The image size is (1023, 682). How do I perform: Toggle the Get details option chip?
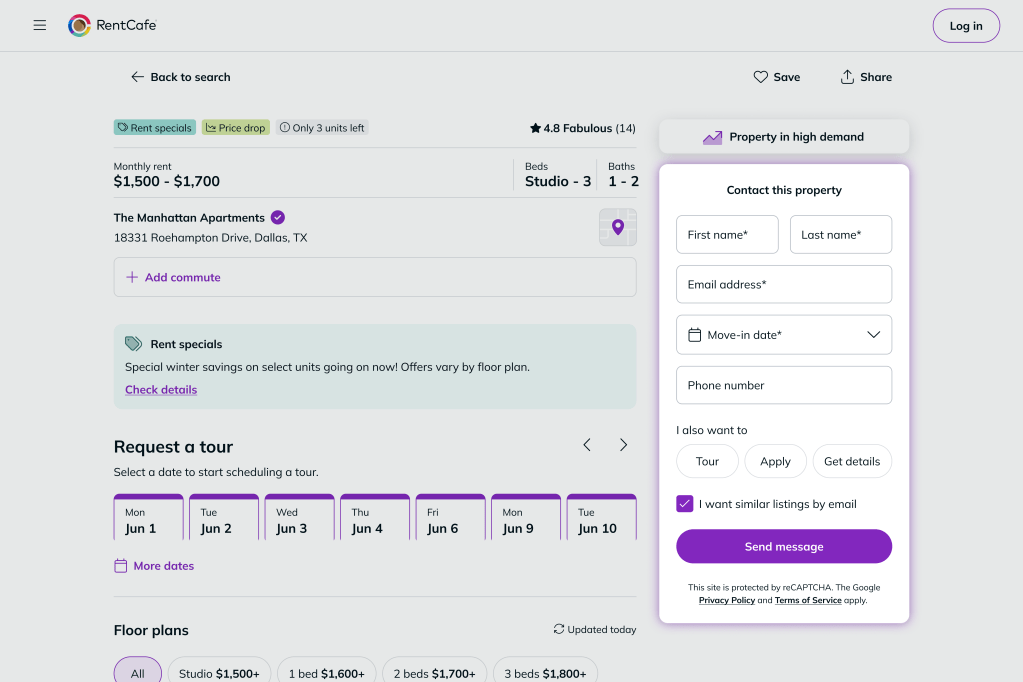[852, 461]
